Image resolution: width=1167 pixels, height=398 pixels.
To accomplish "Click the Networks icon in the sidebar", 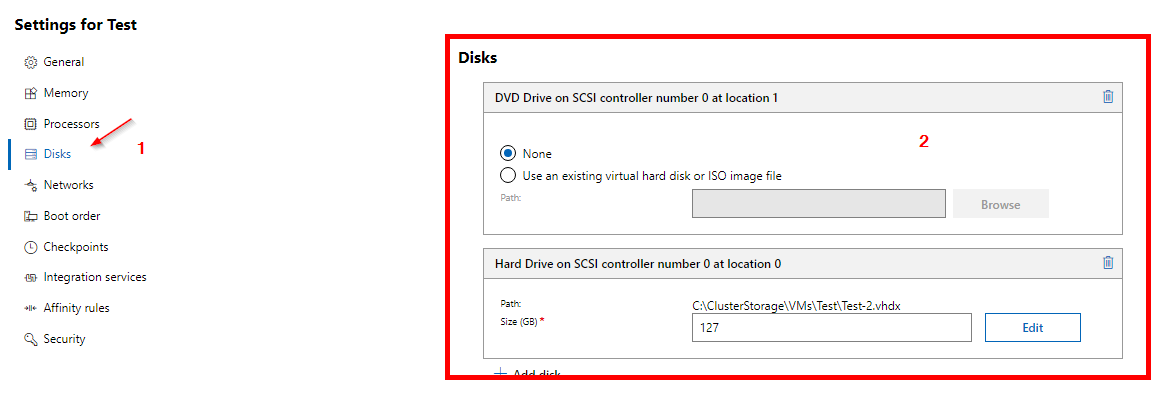I will (x=31, y=185).
